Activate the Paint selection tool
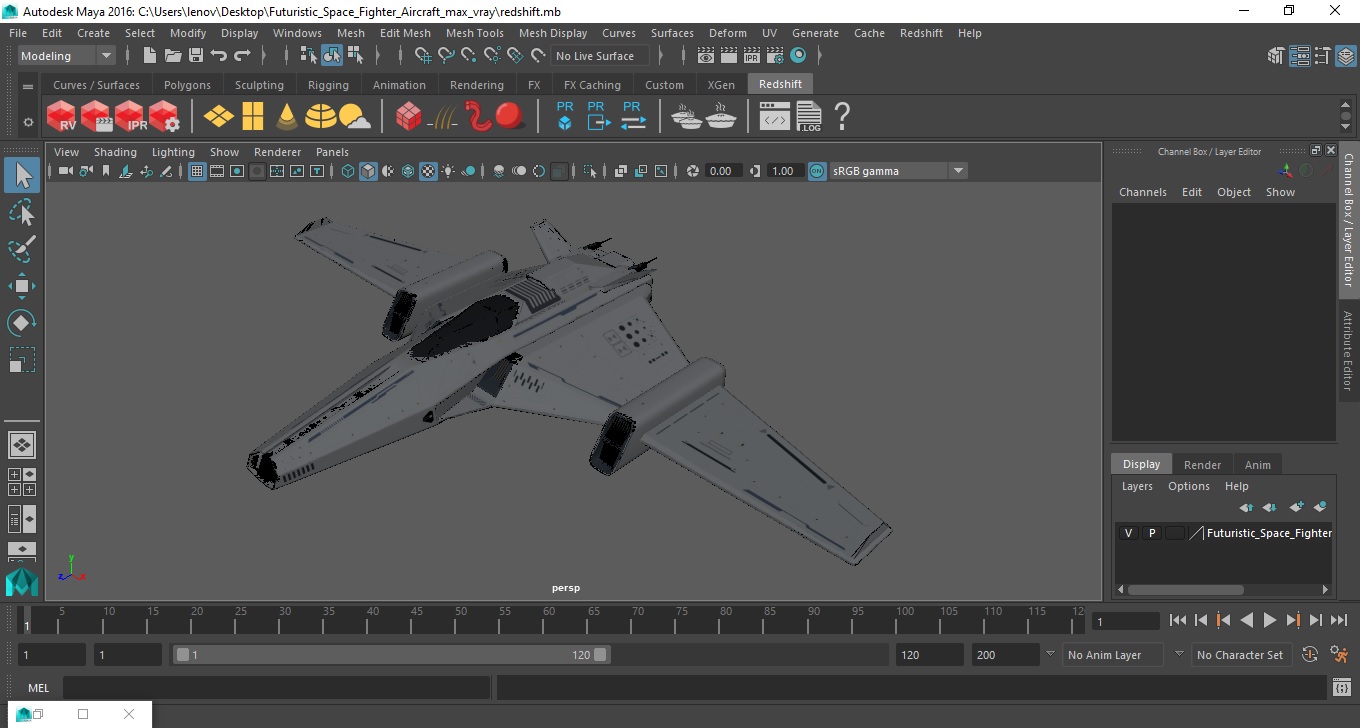The height and width of the screenshot is (728, 1360). pos(22,249)
